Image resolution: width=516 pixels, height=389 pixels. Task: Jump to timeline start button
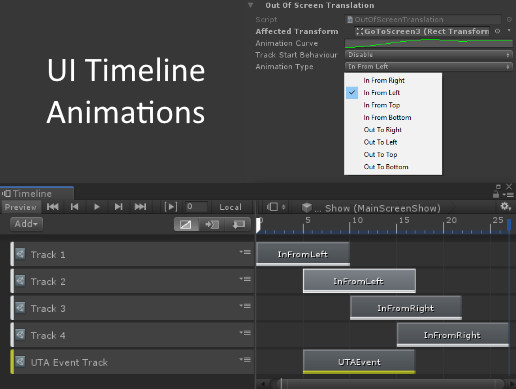click(x=53, y=207)
